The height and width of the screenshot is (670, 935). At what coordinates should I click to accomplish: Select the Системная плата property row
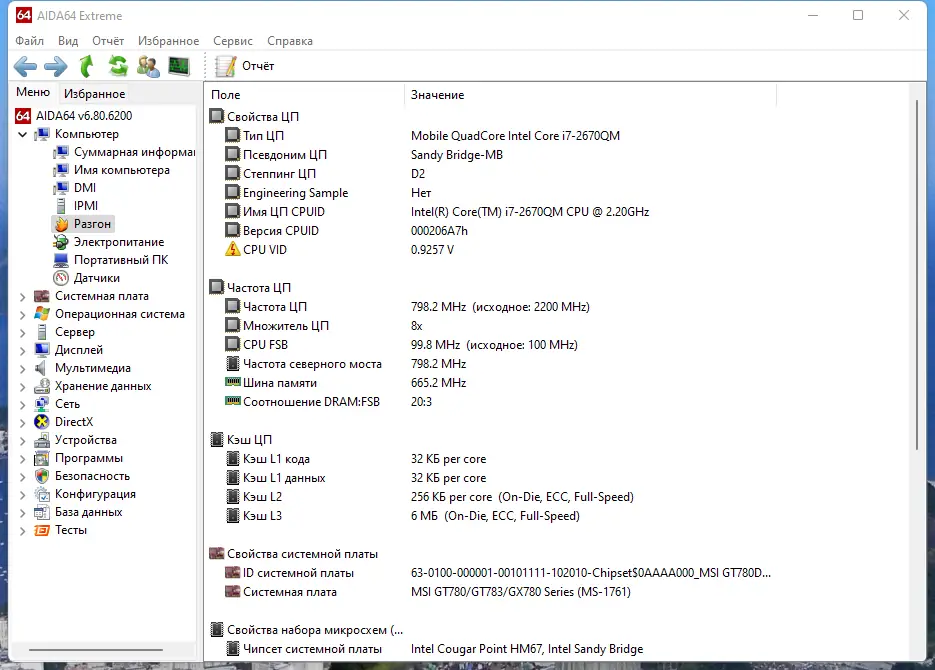428,593
